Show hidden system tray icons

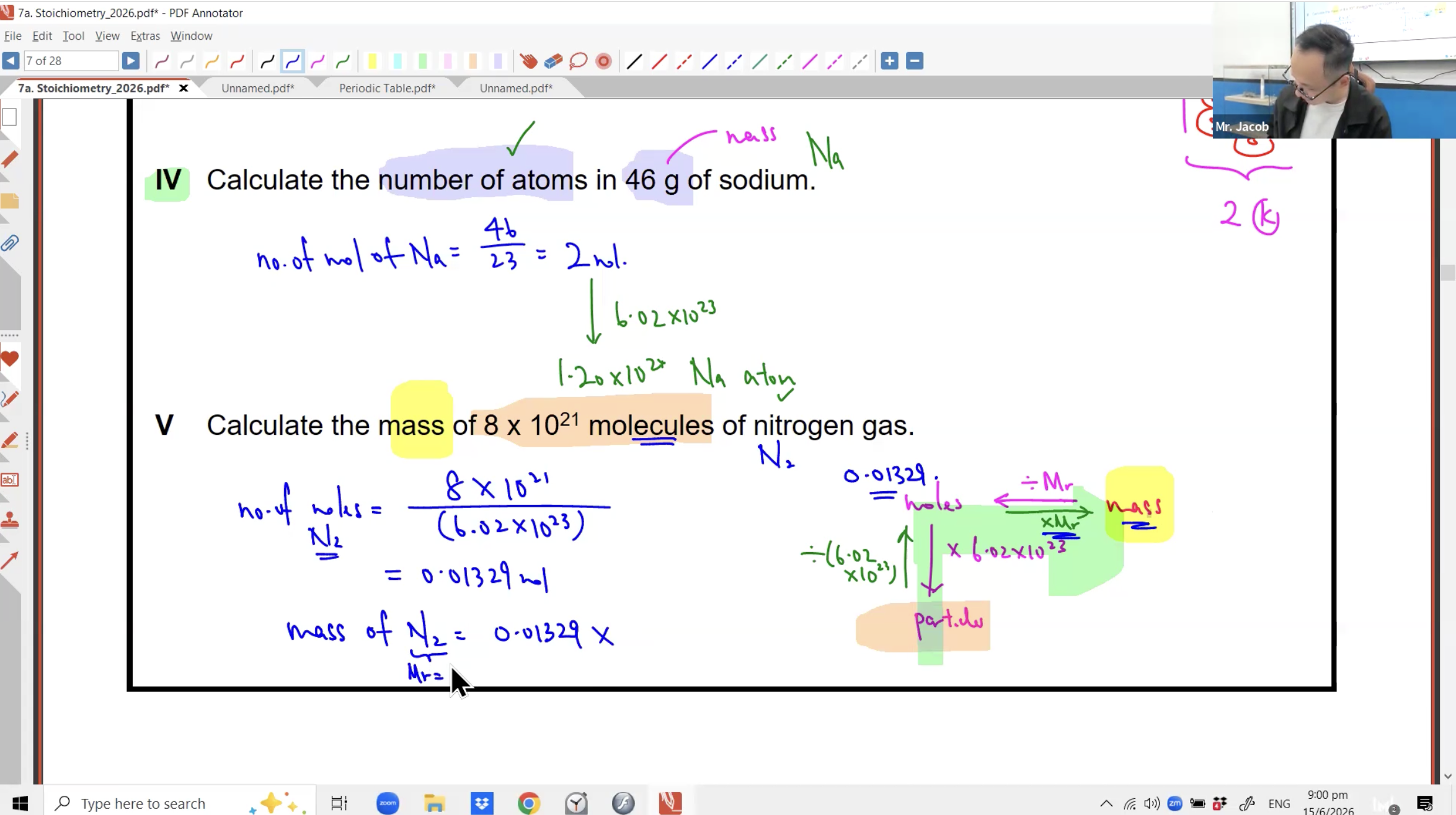[x=1106, y=803]
